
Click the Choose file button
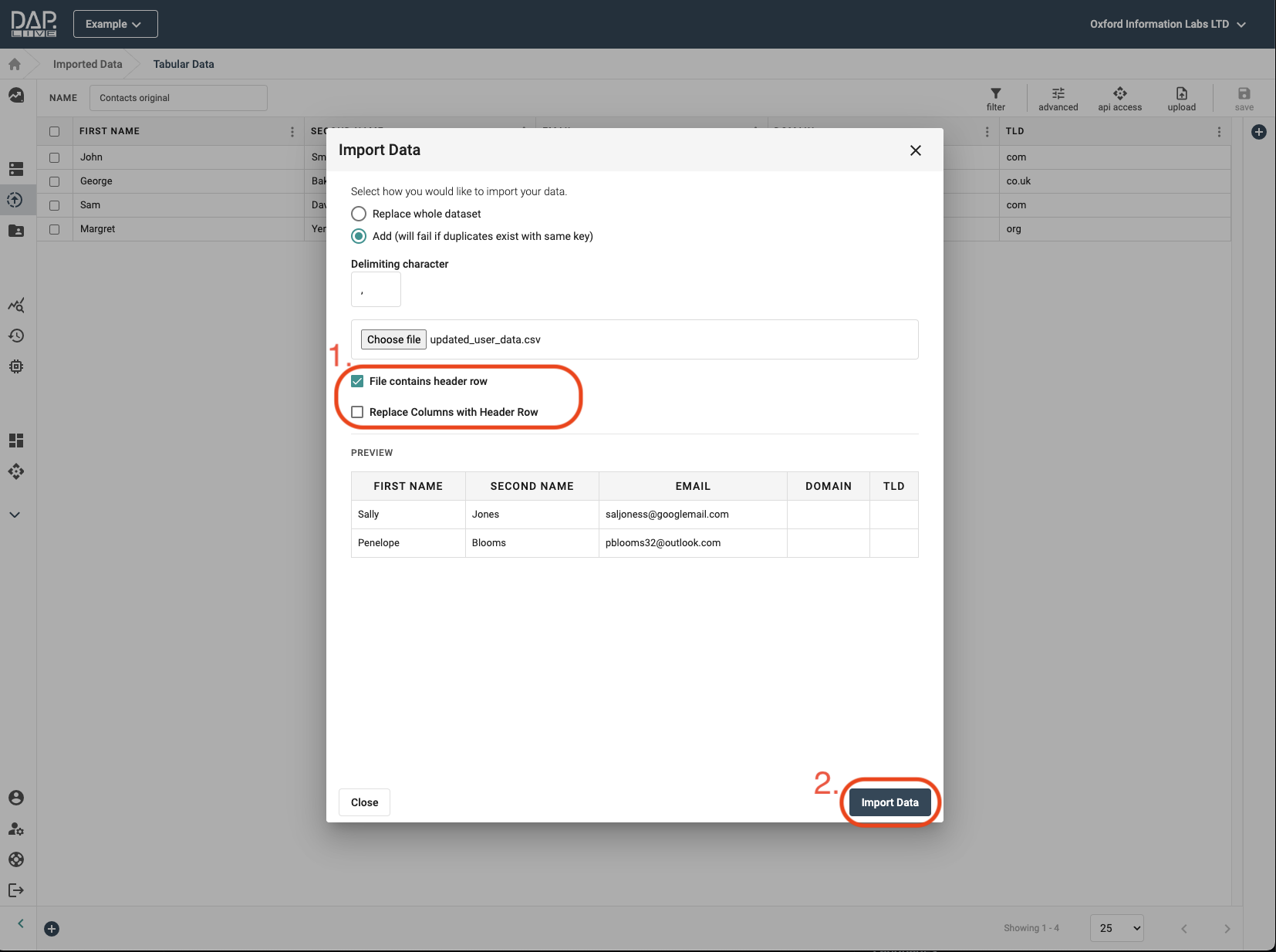(393, 339)
